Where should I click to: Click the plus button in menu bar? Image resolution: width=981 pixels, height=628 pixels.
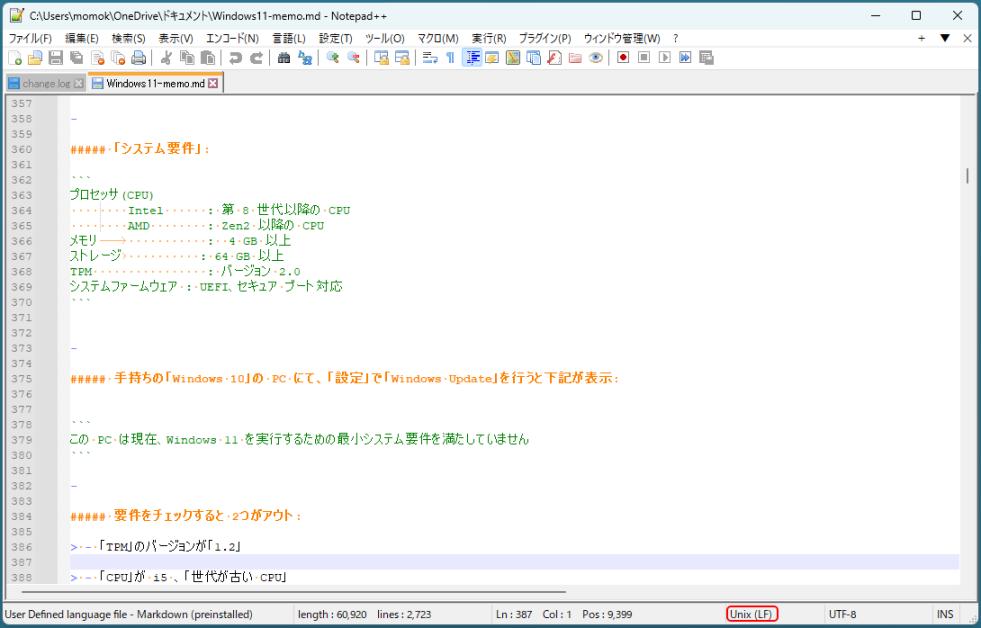(922, 39)
